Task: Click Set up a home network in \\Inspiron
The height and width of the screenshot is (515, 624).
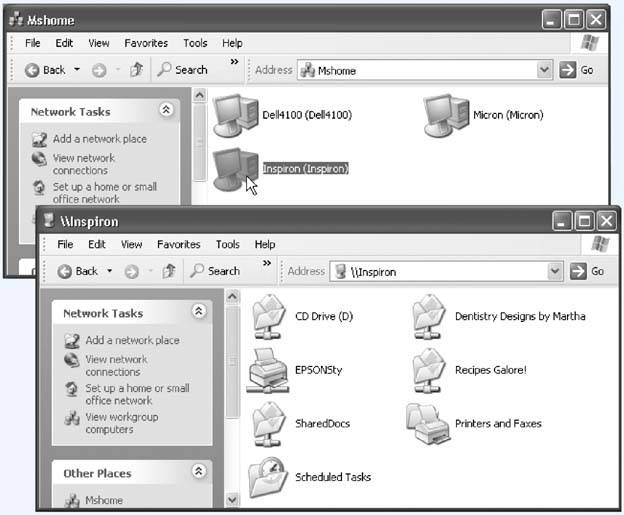Action: [137, 394]
